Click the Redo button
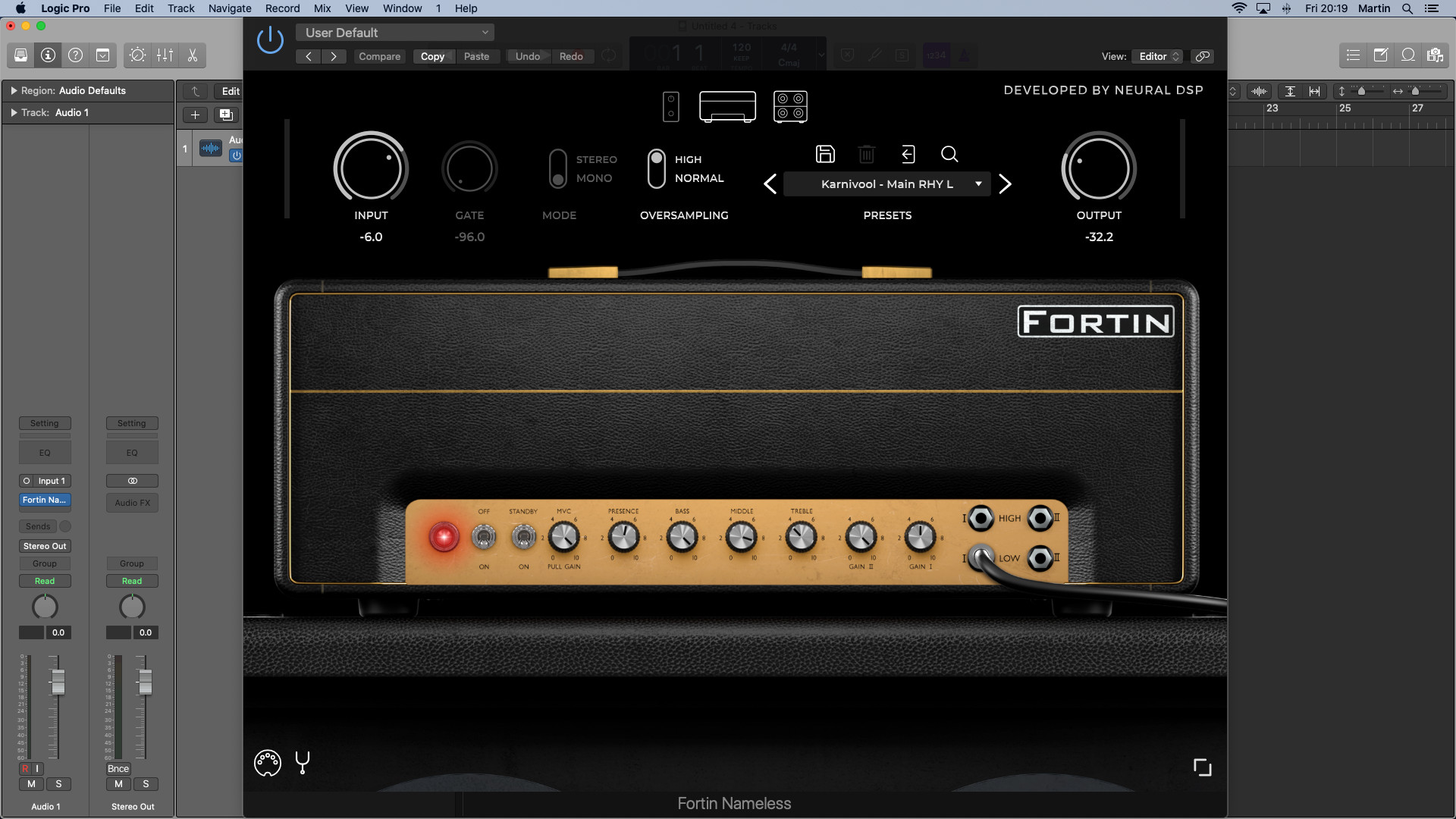Viewport: 1456px width, 819px height. 571,56
